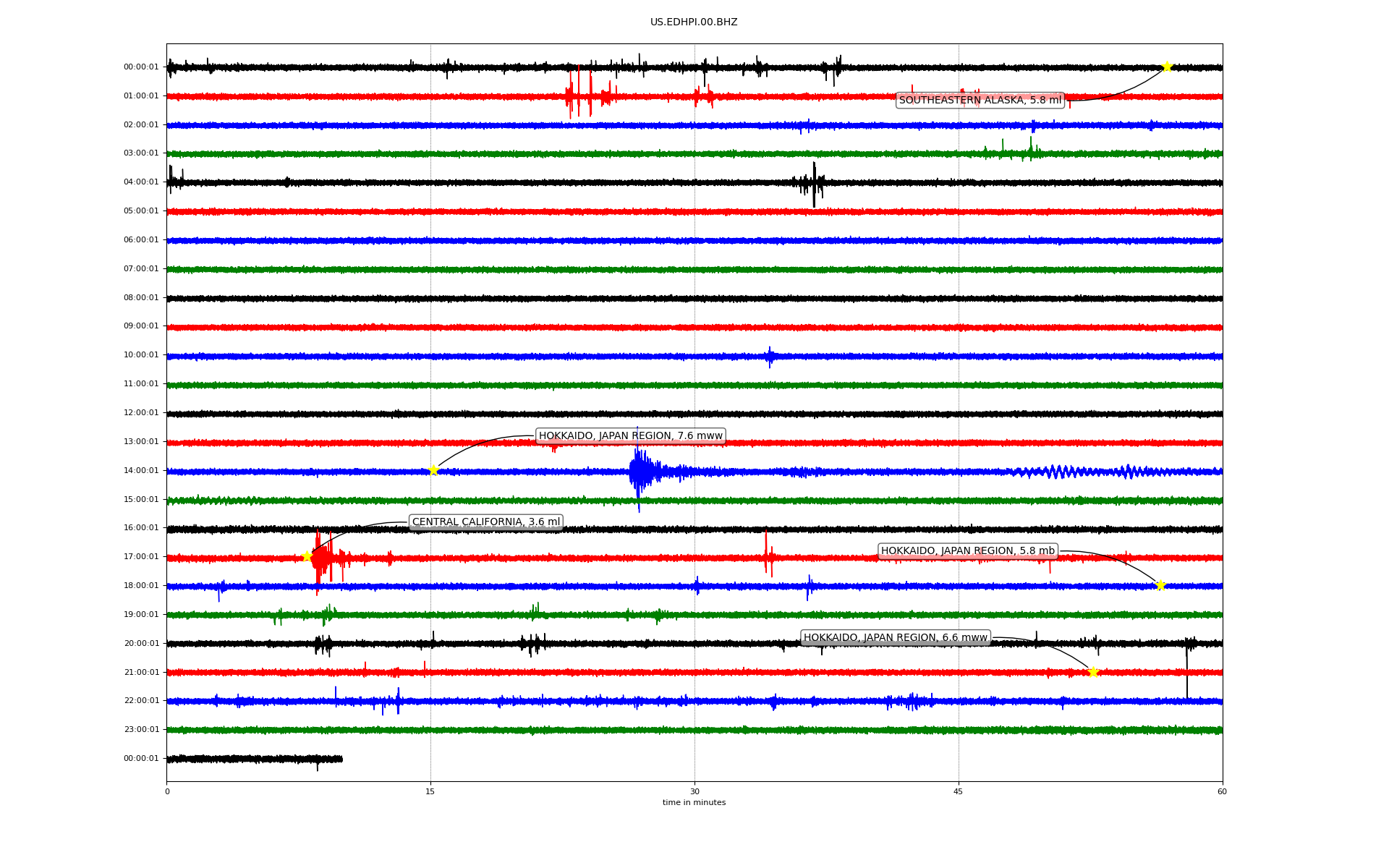Click the 22:00:01 row time label
Viewport: 1389px width, 868px height.
[x=141, y=700]
